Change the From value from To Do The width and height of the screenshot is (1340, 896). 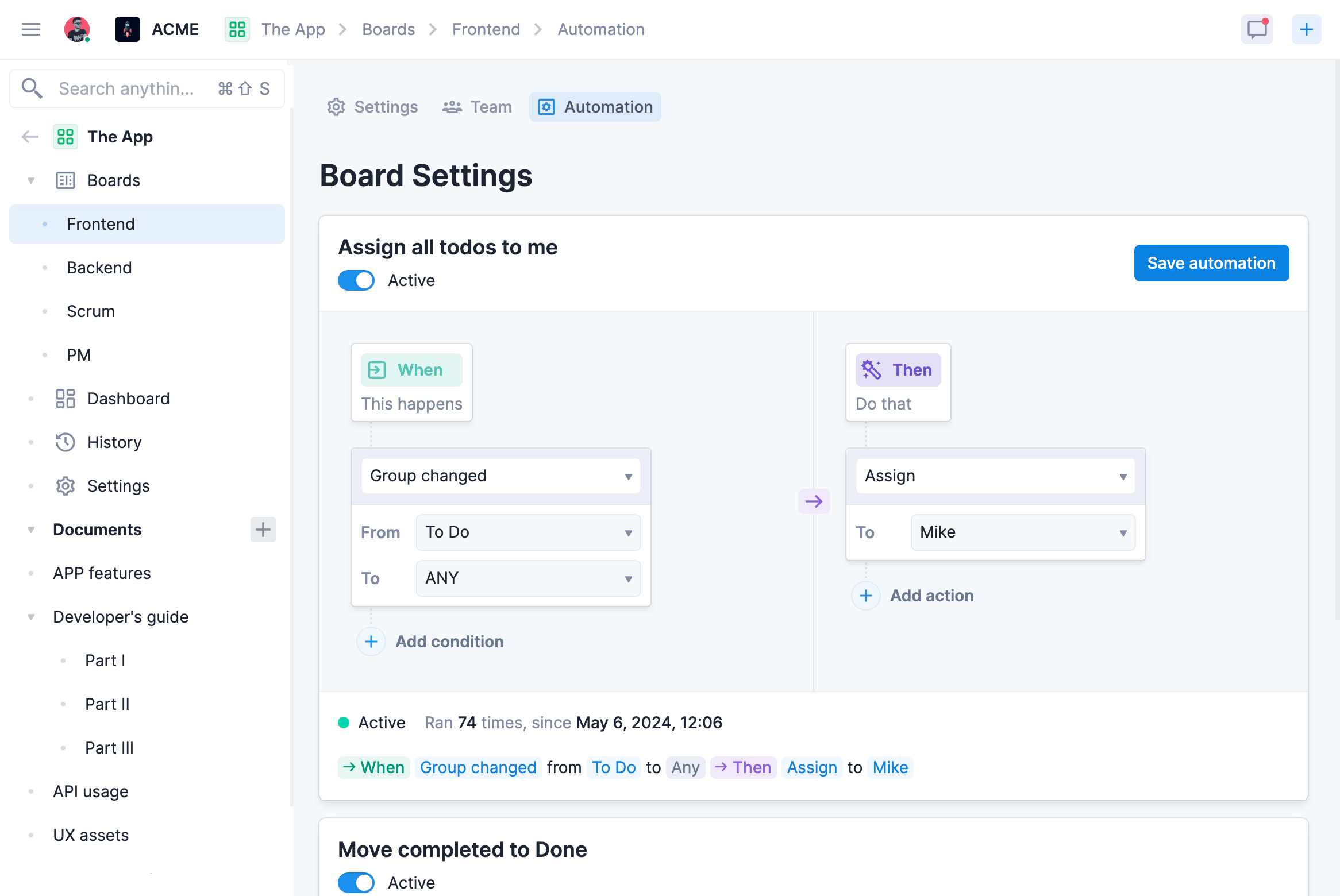(527, 532)
